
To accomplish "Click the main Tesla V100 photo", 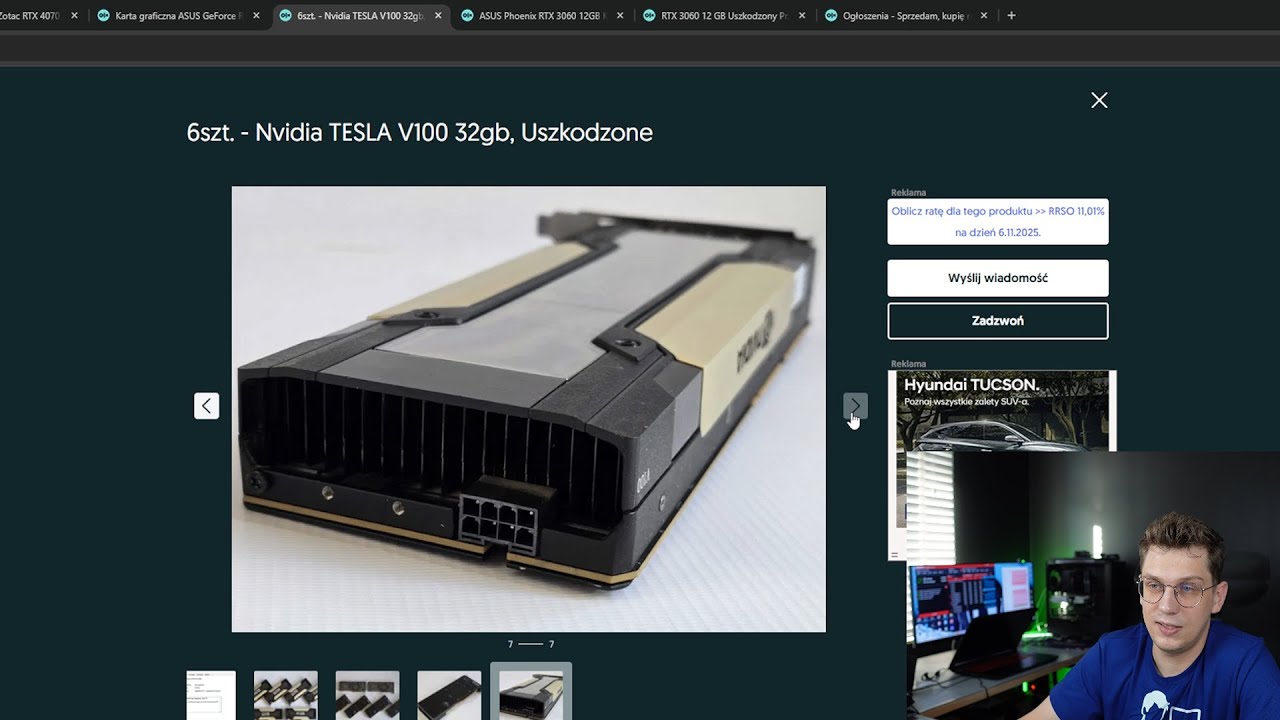I will 529,409.
